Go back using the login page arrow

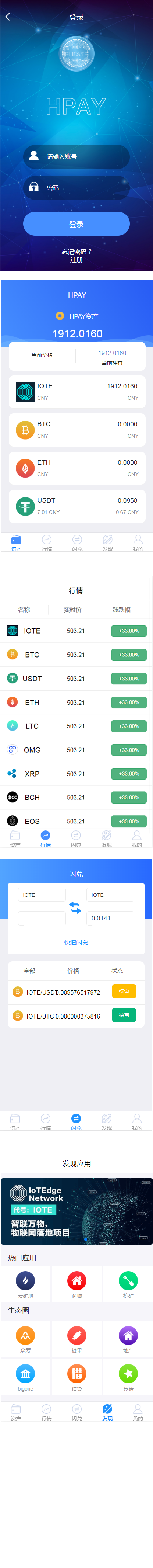click(x=7, y=17)
